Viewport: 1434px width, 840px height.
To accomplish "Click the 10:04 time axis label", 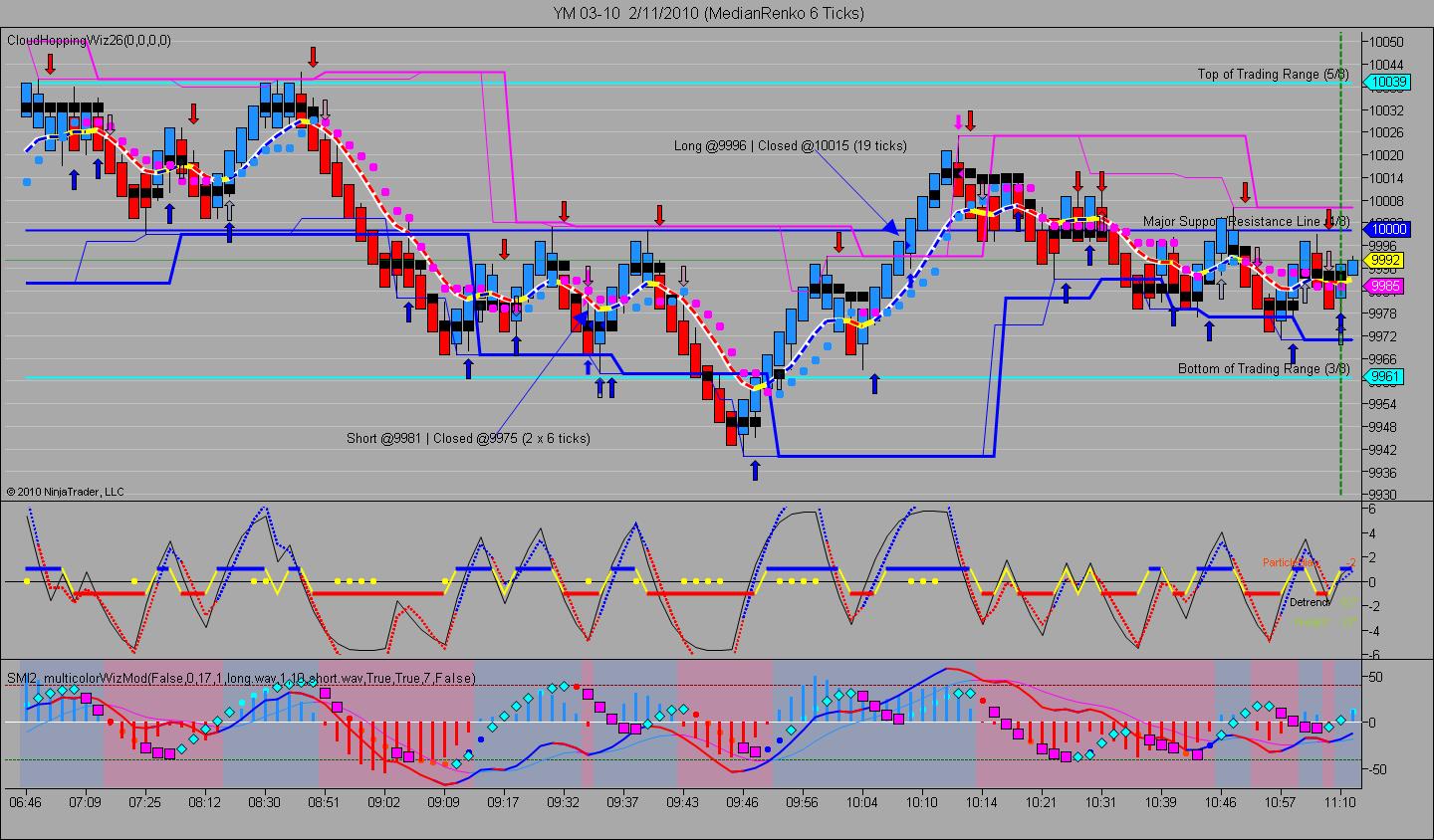I will pos(861,801).
